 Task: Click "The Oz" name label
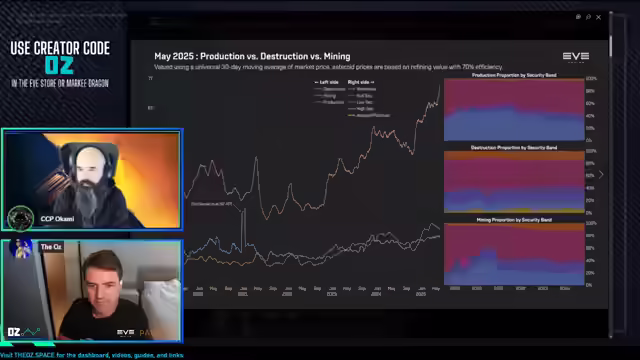click(51, 247)
